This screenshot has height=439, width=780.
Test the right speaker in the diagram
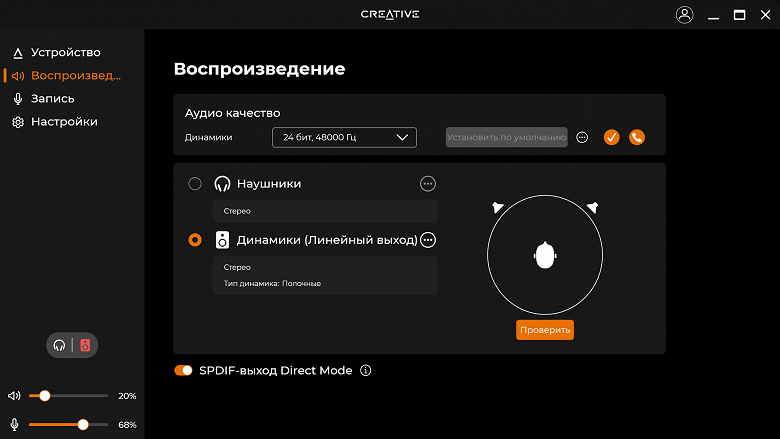pos(592,207)
